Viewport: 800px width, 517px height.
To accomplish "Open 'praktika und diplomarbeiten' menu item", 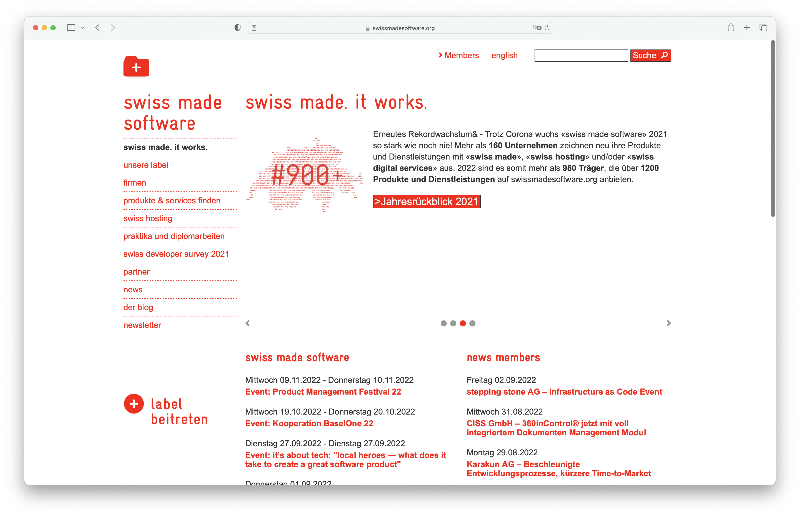I will point(174,236).
